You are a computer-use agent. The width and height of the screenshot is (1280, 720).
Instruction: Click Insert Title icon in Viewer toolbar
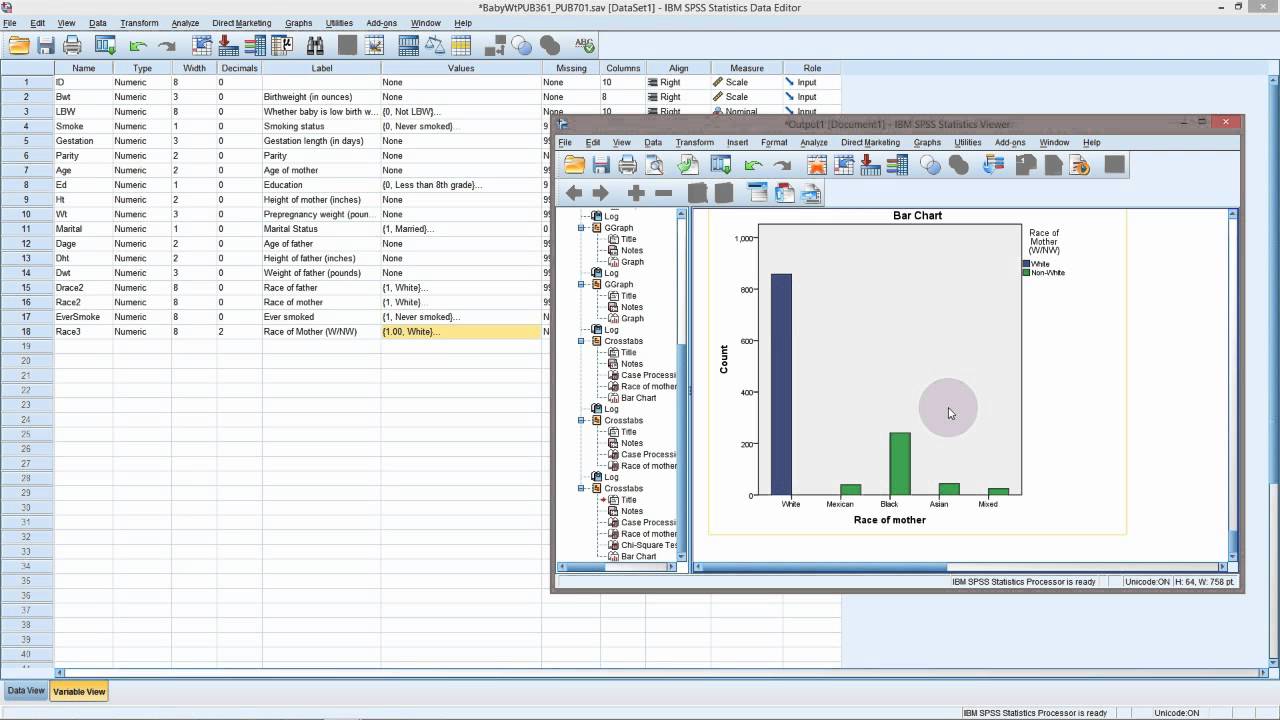[785, 193]
